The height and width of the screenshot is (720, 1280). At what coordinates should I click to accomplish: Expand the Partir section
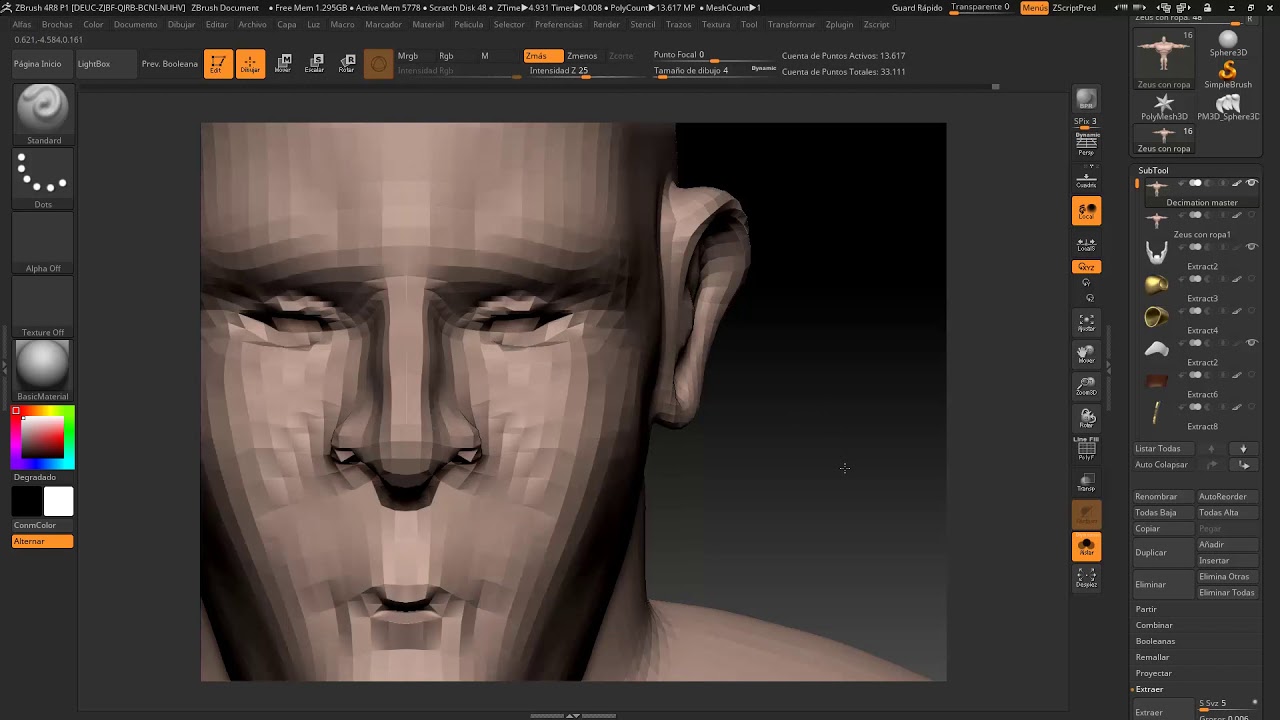pos(1146,609)
